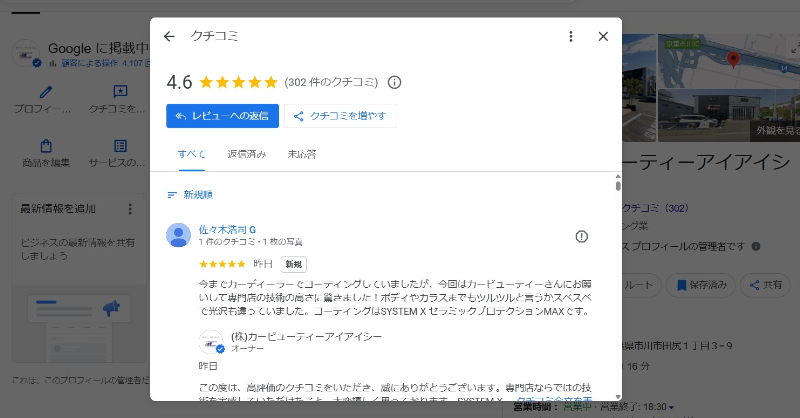Click the クチコミを… review icon in background panel
Image resolution: width=800 pixels, height=418 pixels.
click(x=120, y=92)
